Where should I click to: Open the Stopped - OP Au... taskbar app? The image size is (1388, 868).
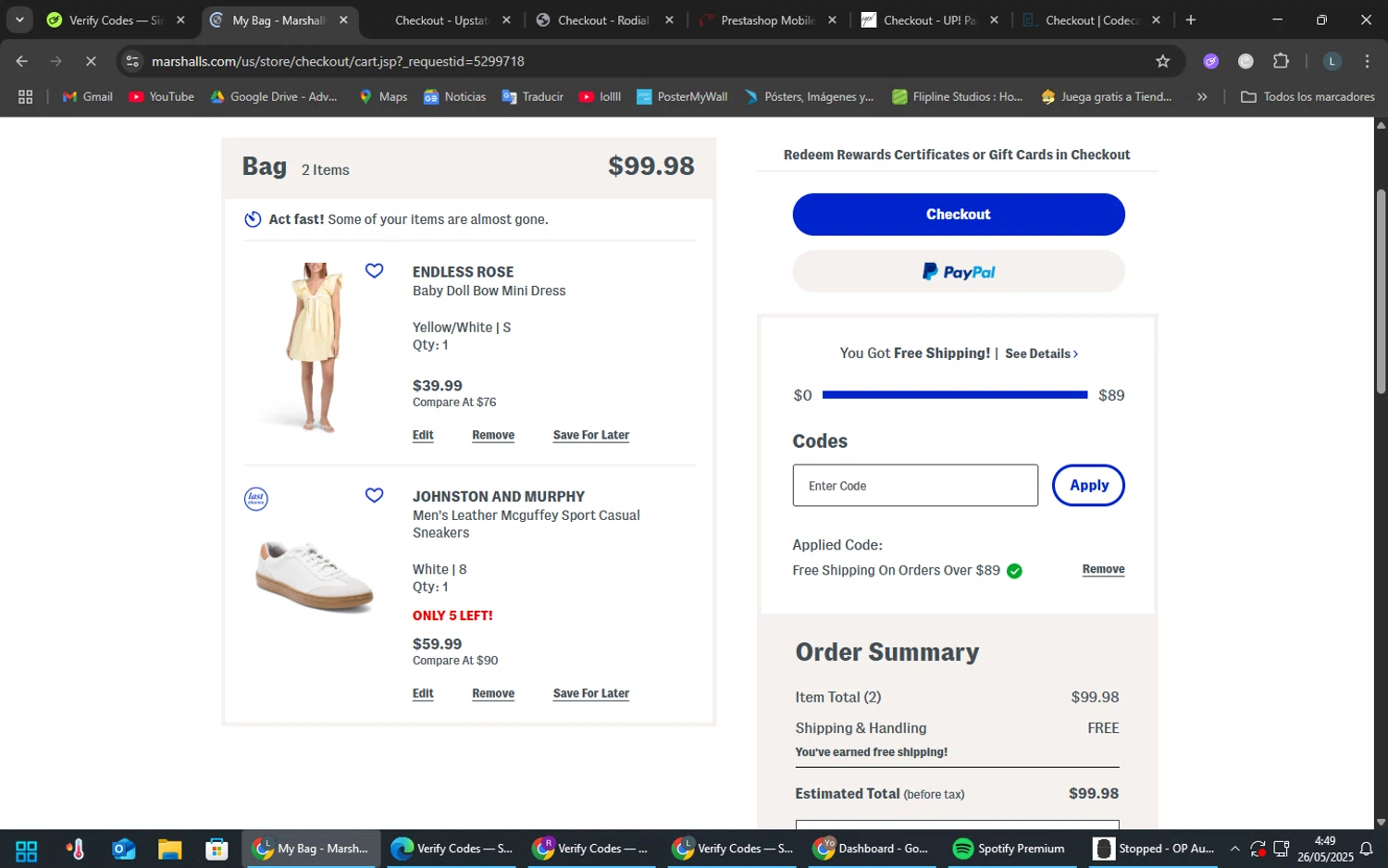[x=1154, y=849]
